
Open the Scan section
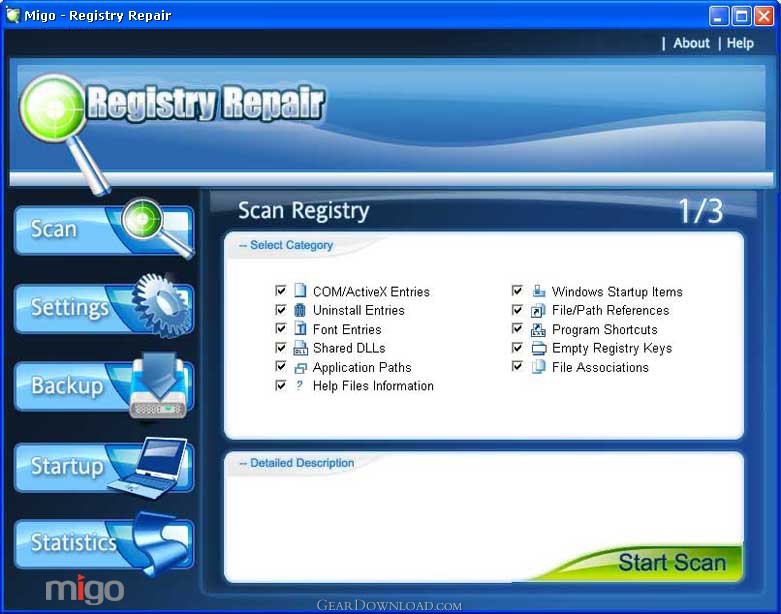click(x=104, y=230)
